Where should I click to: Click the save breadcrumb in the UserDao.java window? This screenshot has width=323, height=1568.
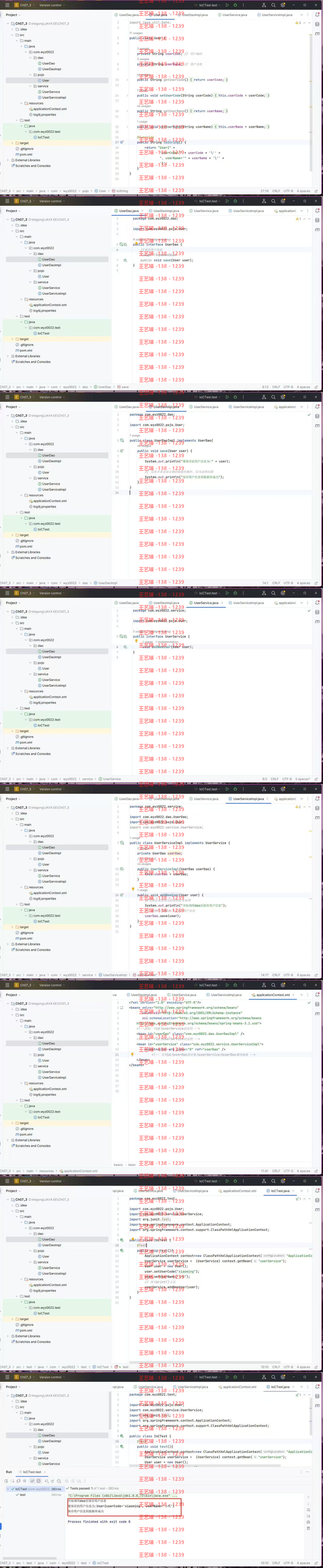(x=123, y=387)
